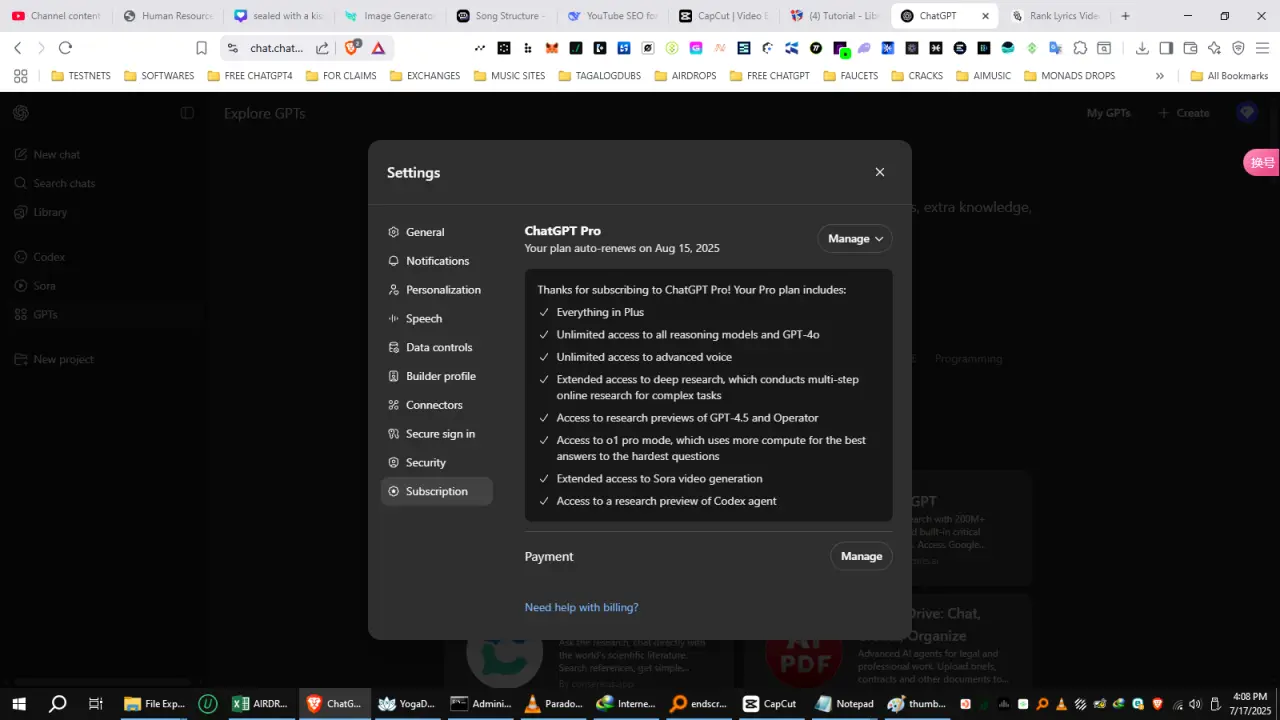This screenshot has width=1280, height=720.
Task: Open the Brave Leo AI sparkle icon
Action: (x=1214, y=48)
